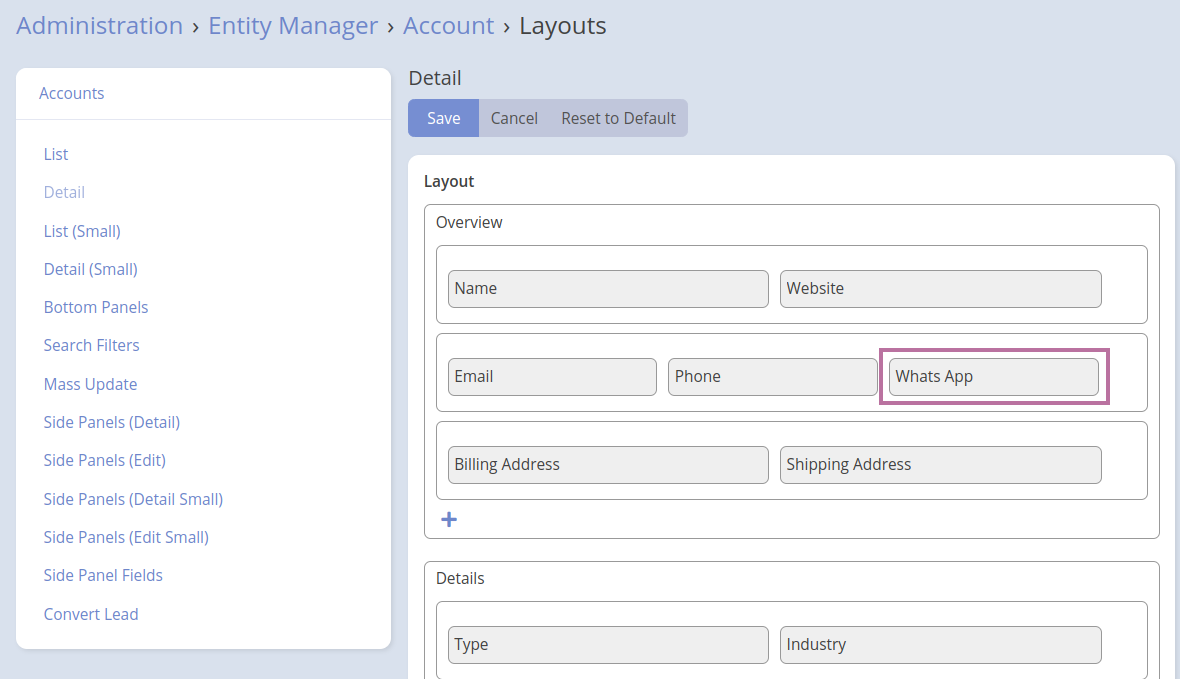Click the plus icon to add row
This screenshot has height=679, width=1180.
click(449, 520)
